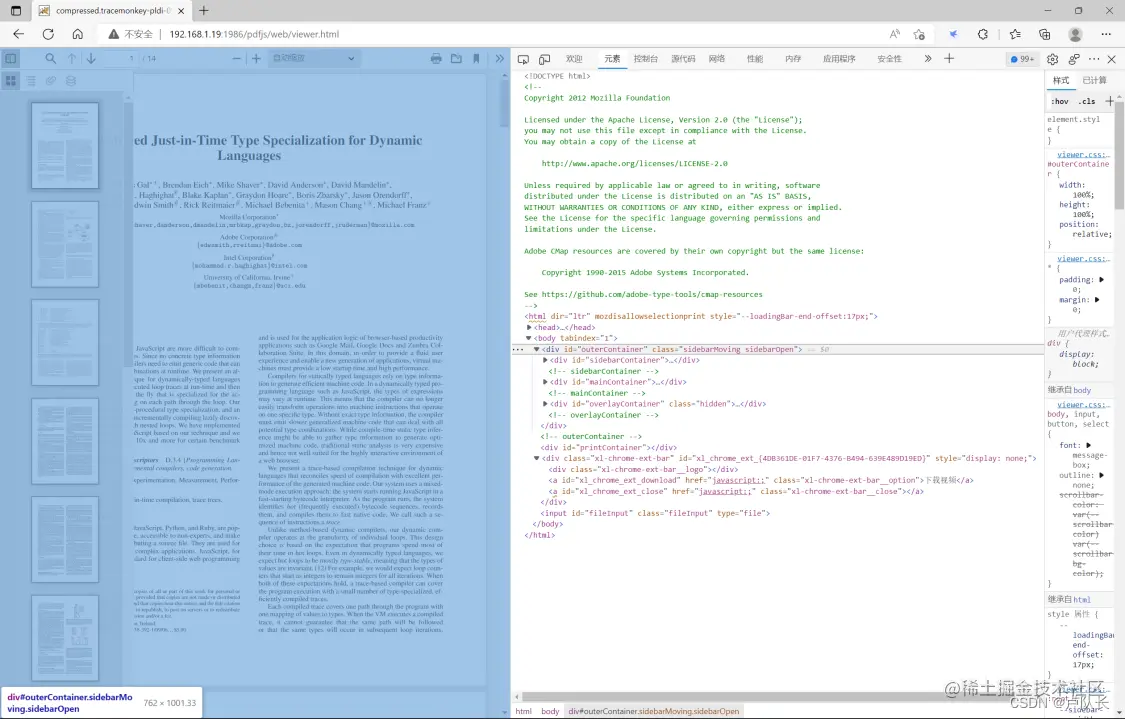
Task: Select the fileInput input element line
Action: click(x=655, y=513)
